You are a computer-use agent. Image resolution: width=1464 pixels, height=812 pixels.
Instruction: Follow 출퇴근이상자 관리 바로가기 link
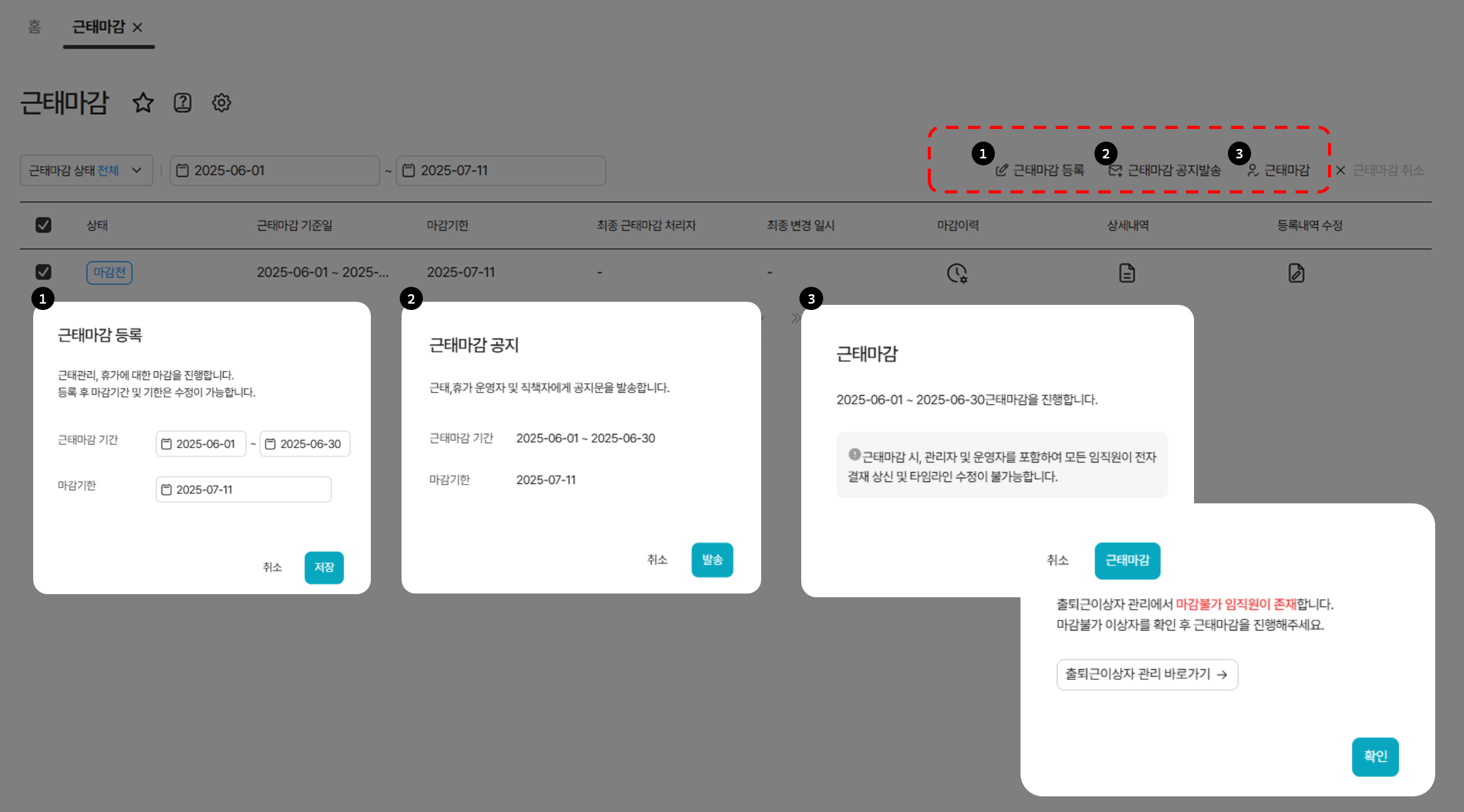point(1146,674)
